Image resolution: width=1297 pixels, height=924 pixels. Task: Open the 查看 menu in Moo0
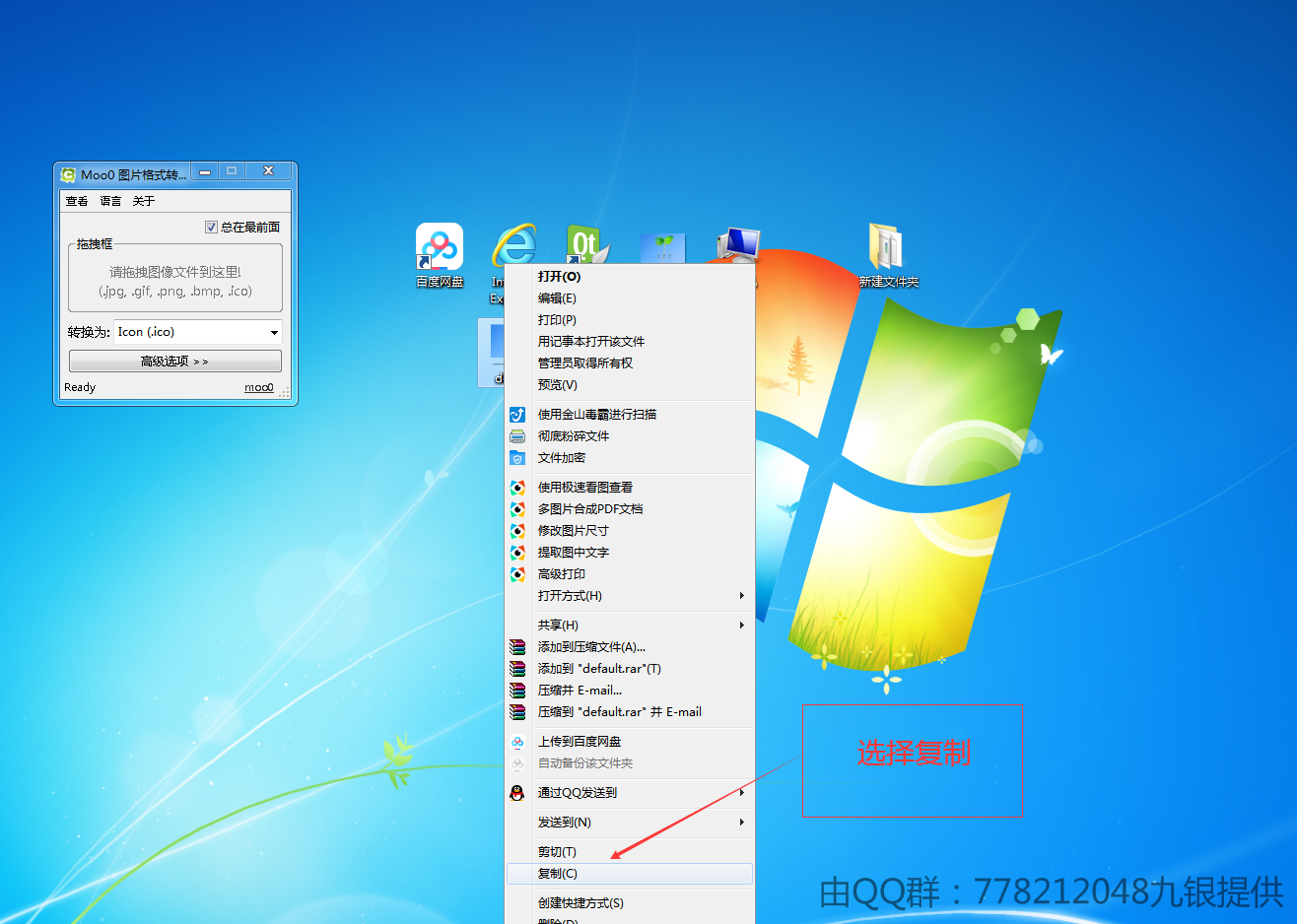(x=77, y=201)
